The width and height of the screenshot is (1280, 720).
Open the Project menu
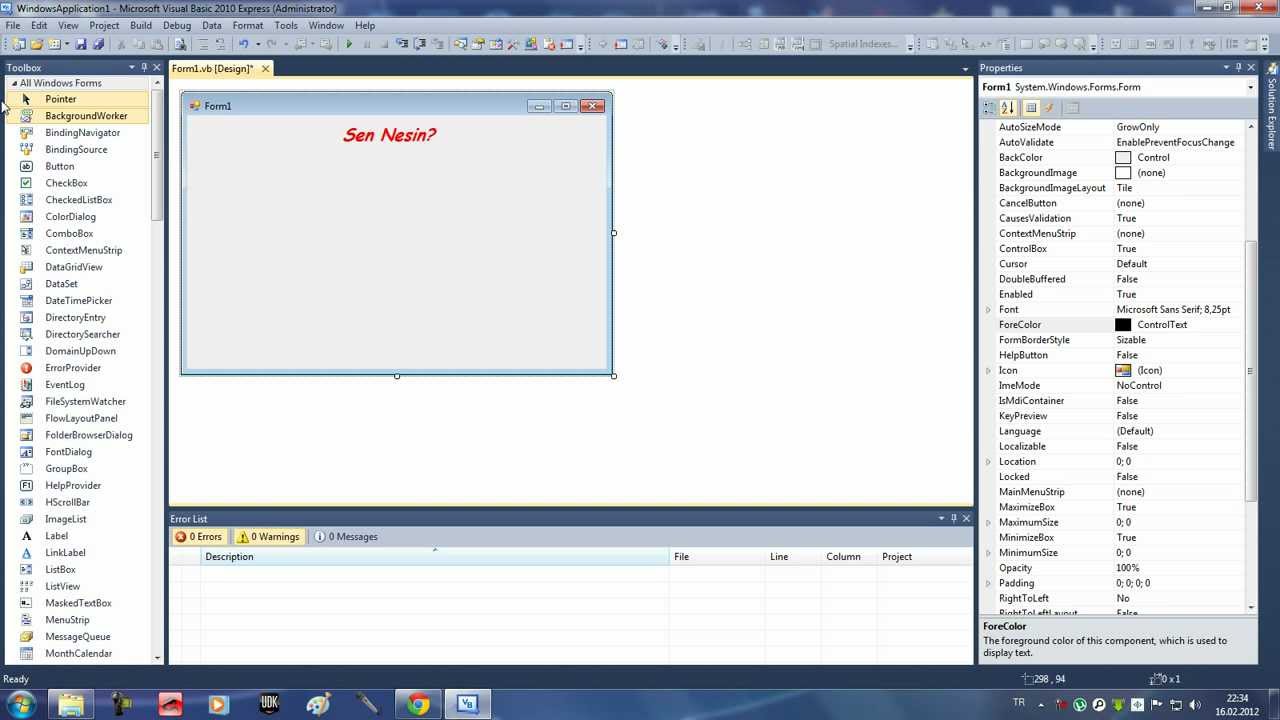pos(104,25)
